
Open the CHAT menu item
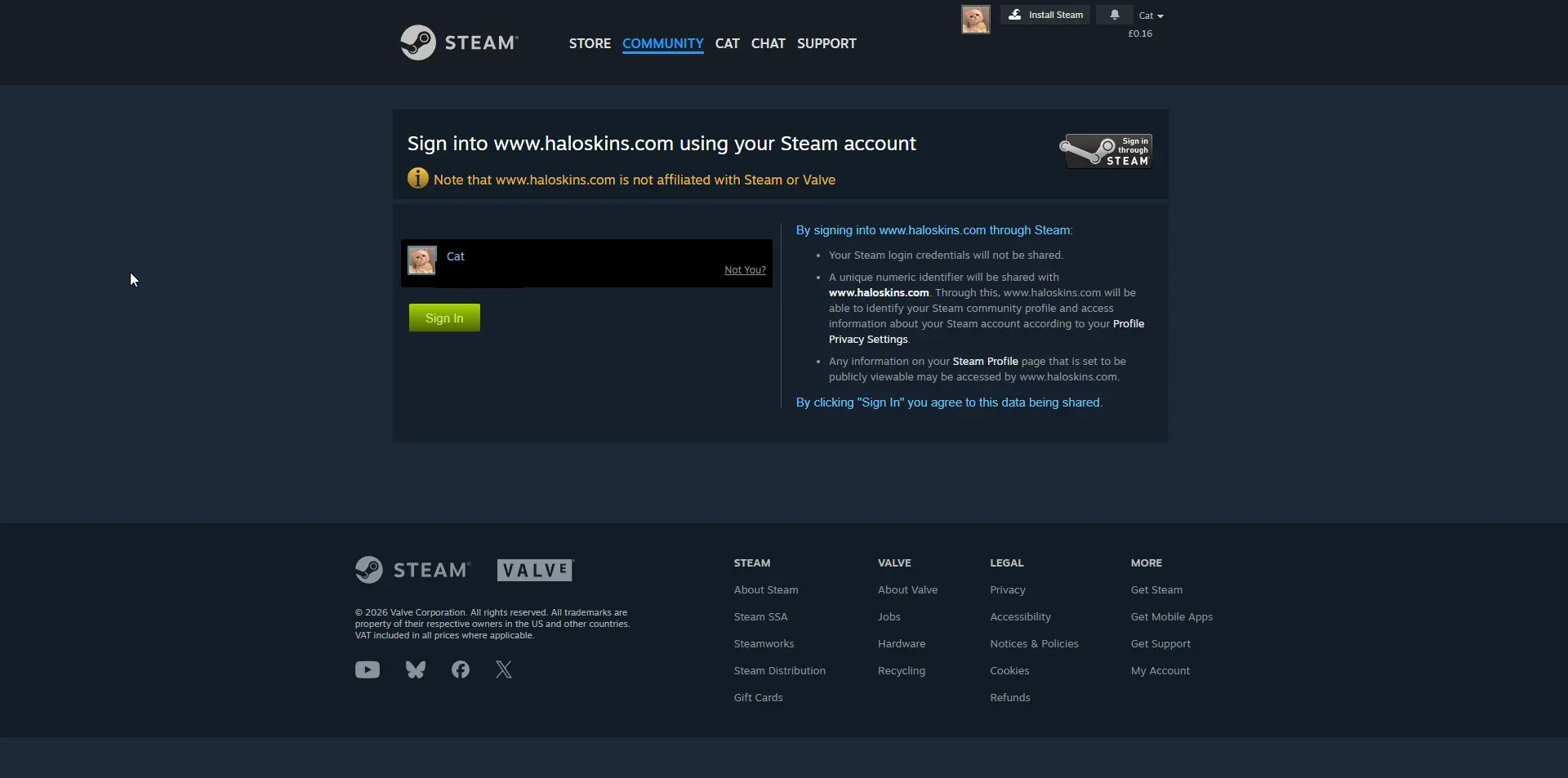pos(768,43)
